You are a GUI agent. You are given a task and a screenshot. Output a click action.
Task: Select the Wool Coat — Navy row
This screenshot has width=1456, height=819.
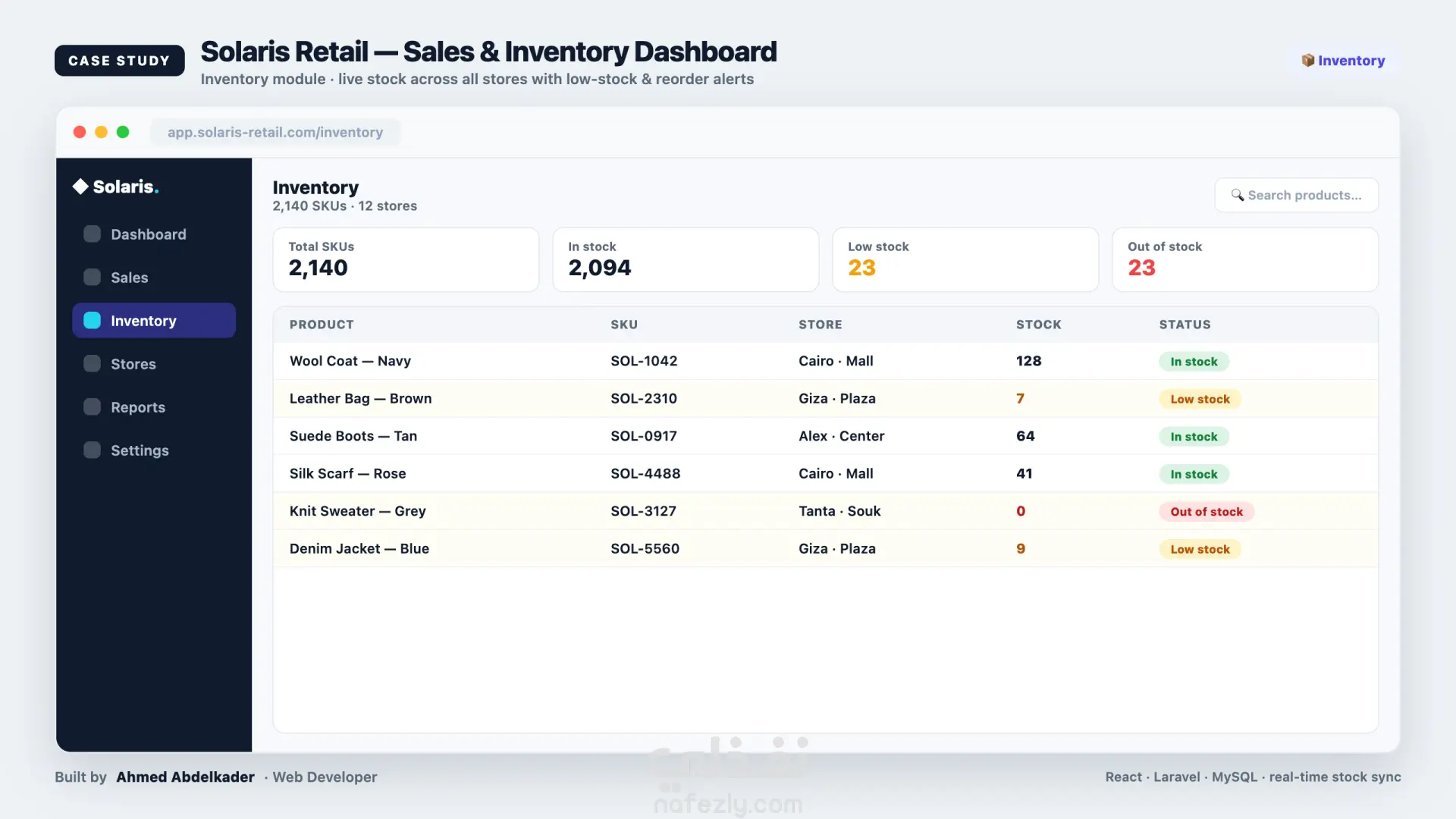[826, 361]
